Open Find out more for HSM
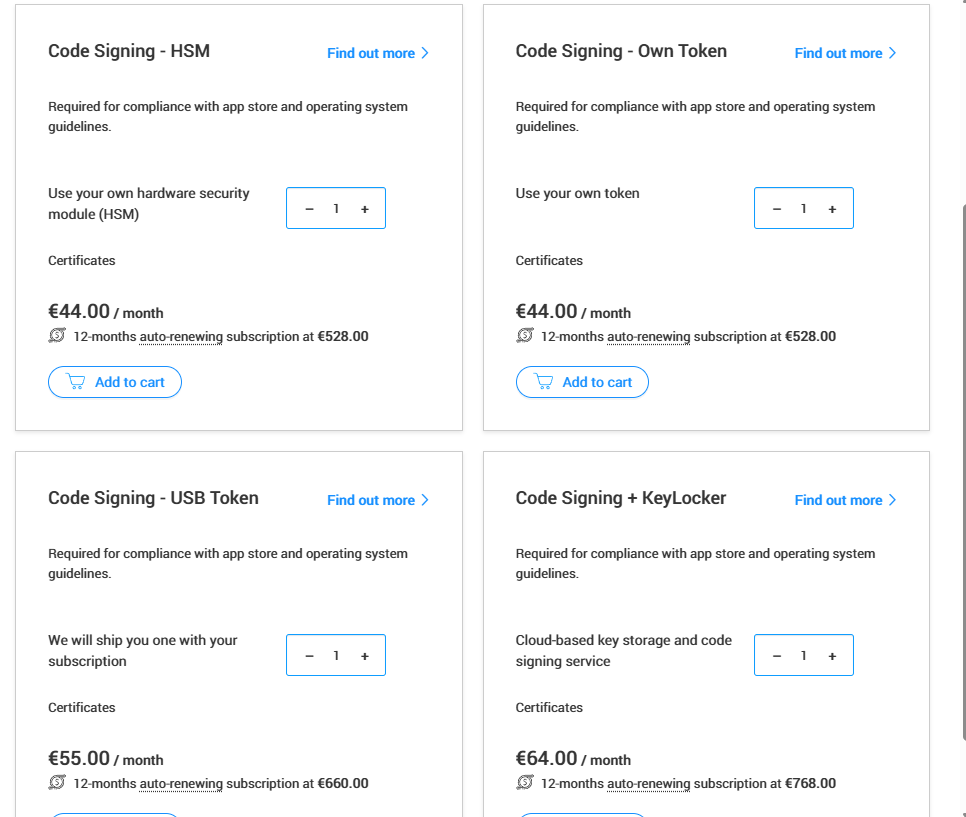This screenshot has height=817, width=966. click(x=377, y=53)
